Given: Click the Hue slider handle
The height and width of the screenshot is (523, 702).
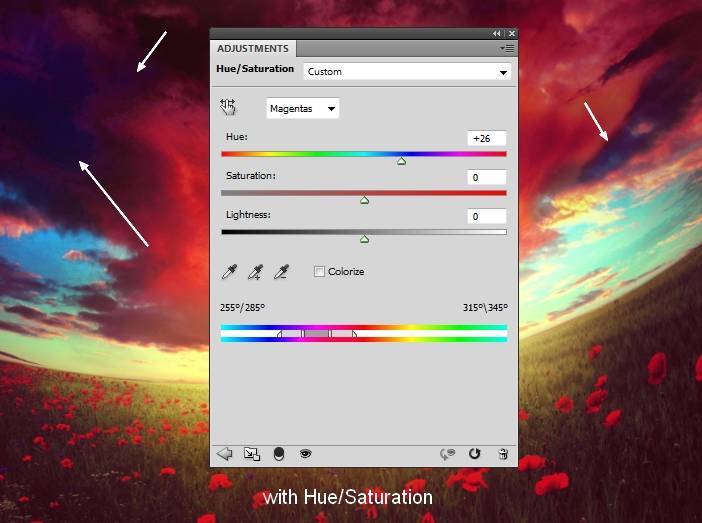Looking at the screenshot, I should pyautogui.click(x=402, y=161).
